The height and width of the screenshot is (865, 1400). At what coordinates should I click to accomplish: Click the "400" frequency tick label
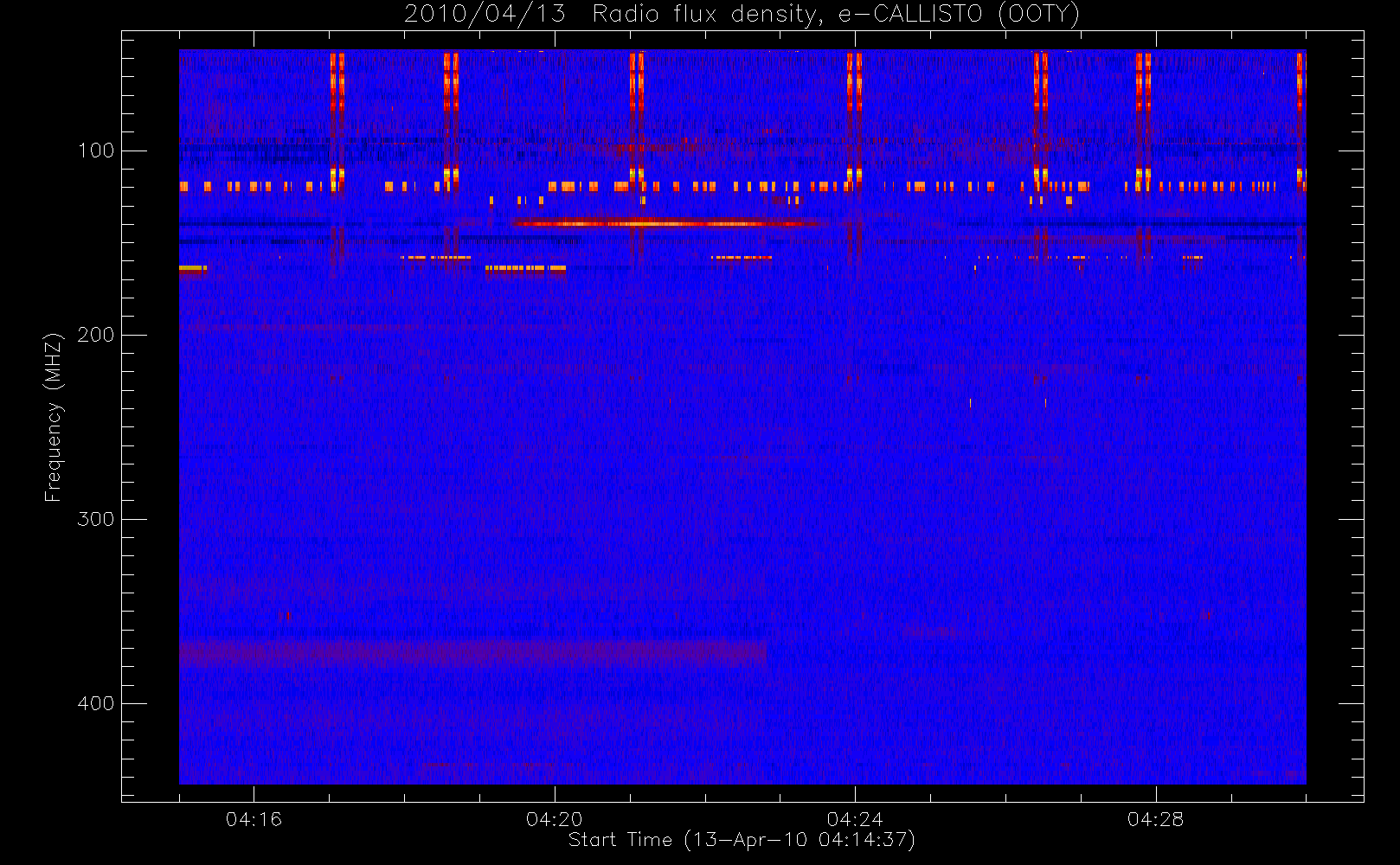[96, 703]
